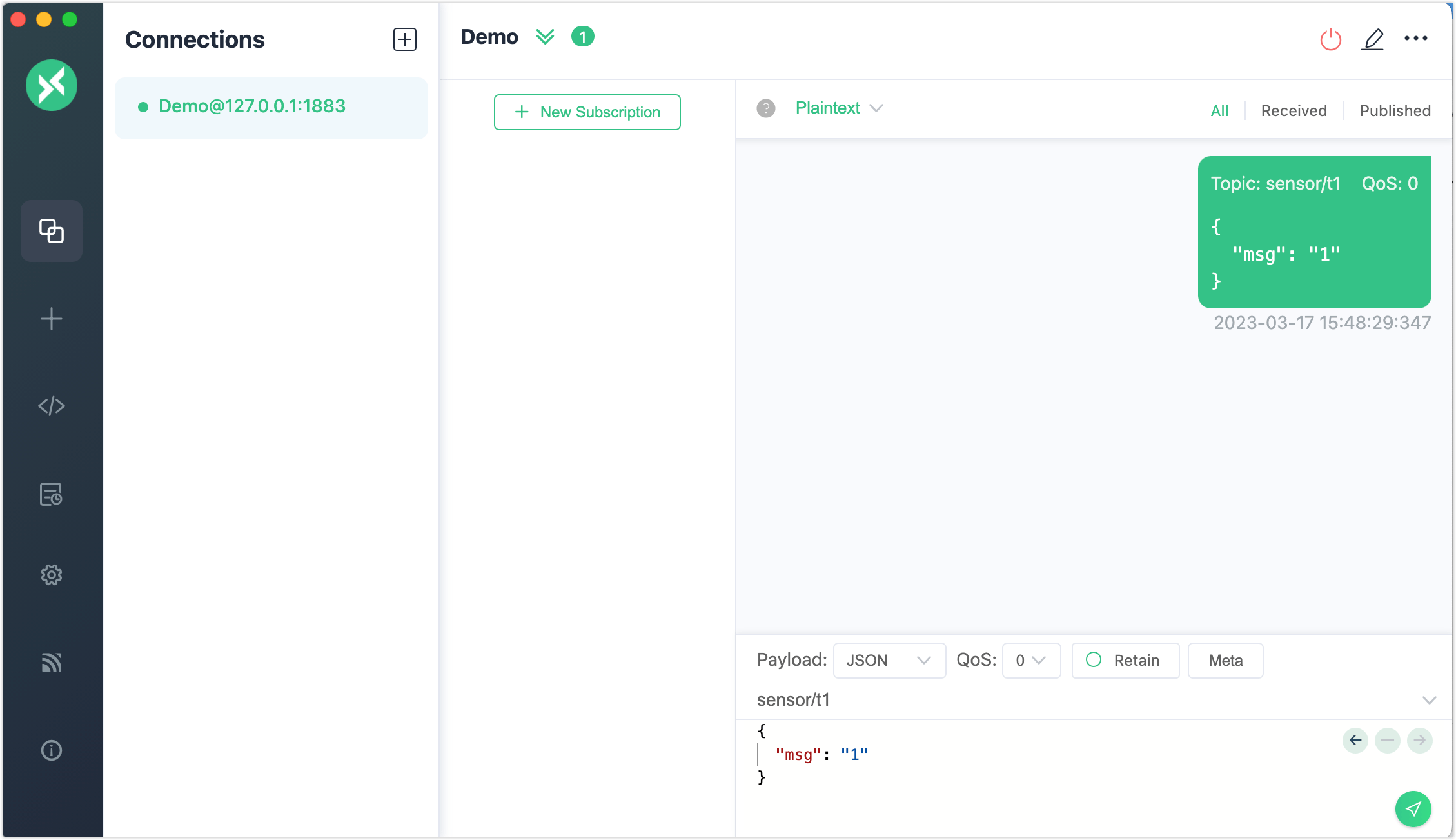Switch to the Published messages tab
The height and width of the screenshot is (840, 1456).
click(x=1395, y=110)
